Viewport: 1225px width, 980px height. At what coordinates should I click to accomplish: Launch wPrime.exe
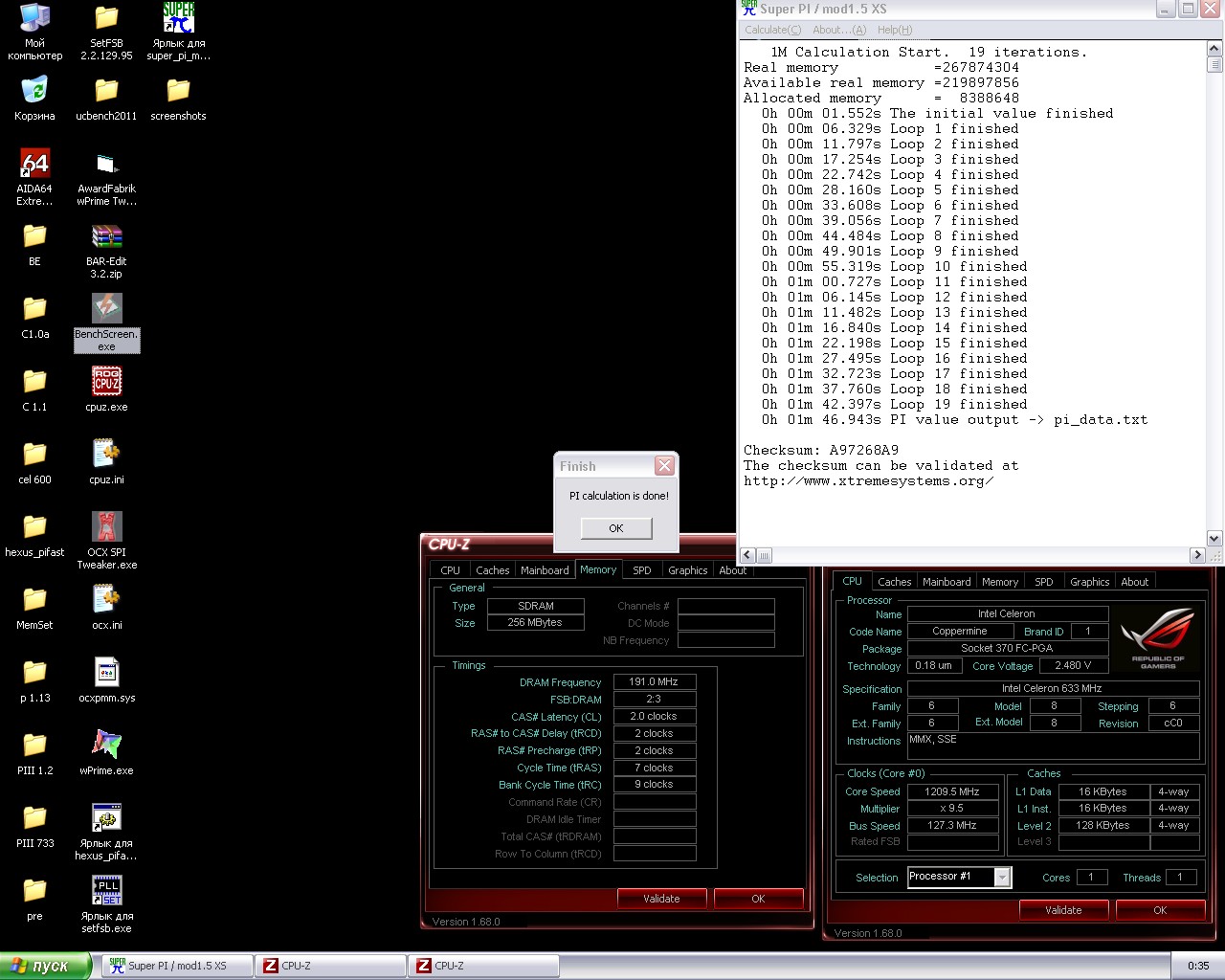click(x=106, y=753)
